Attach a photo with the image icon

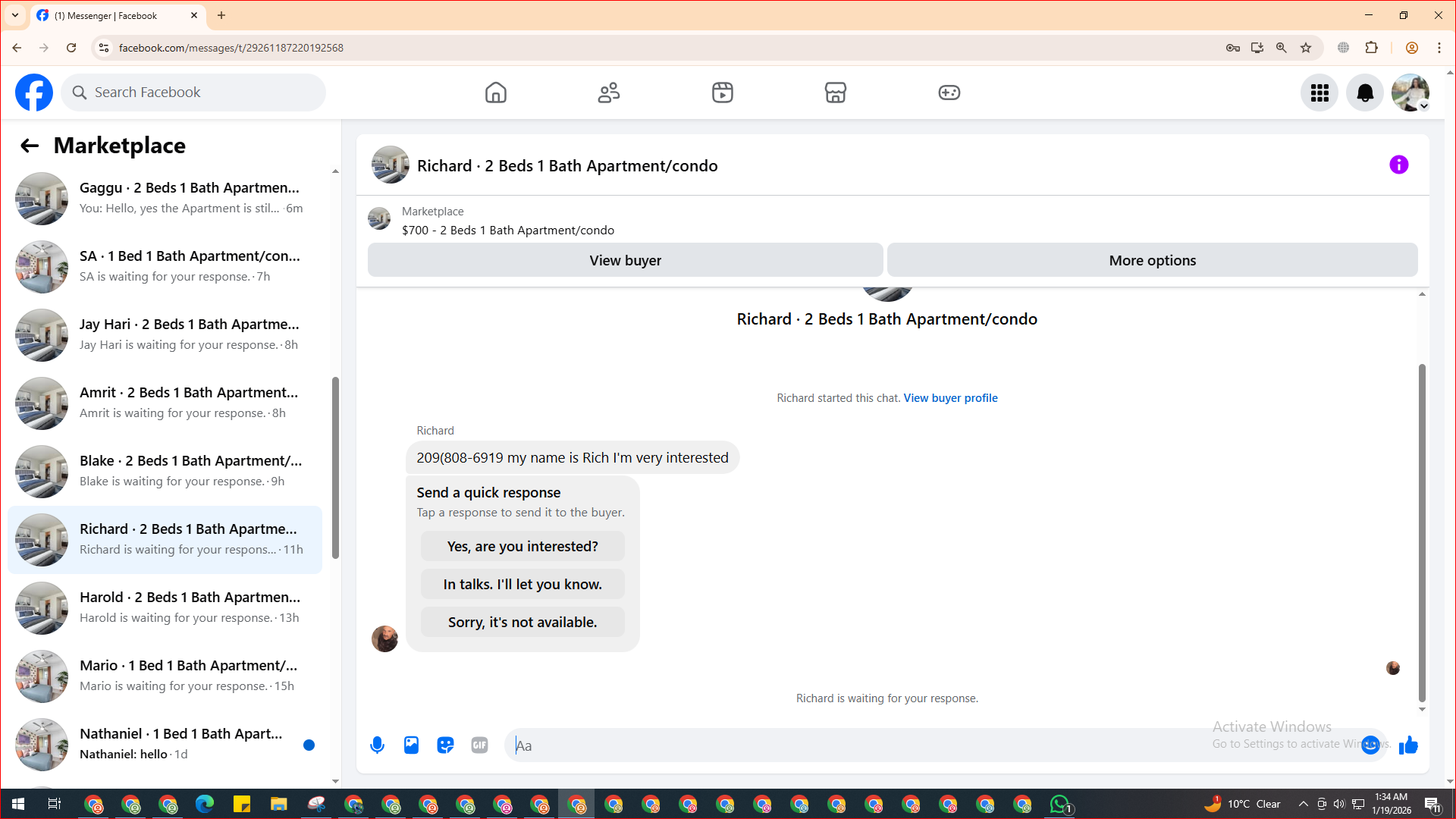[411, 745]
